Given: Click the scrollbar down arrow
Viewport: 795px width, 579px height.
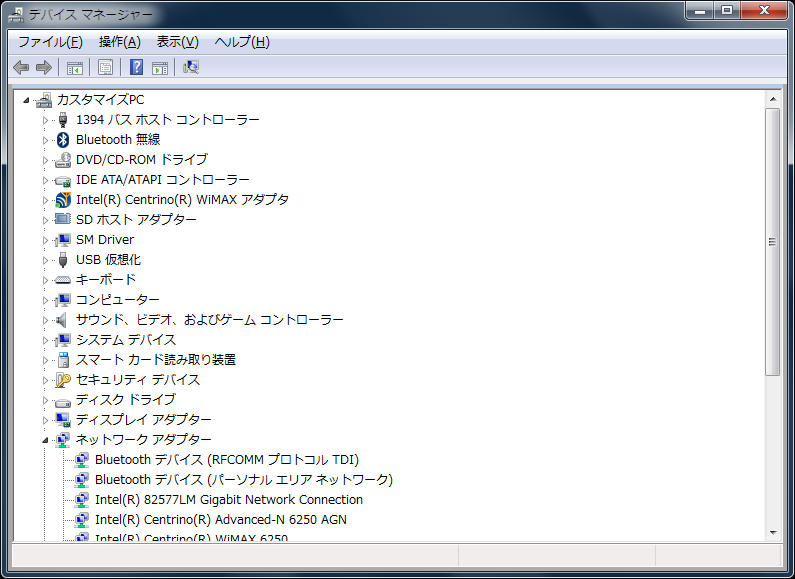Looking at the screenshot, I should pos(773,533).
